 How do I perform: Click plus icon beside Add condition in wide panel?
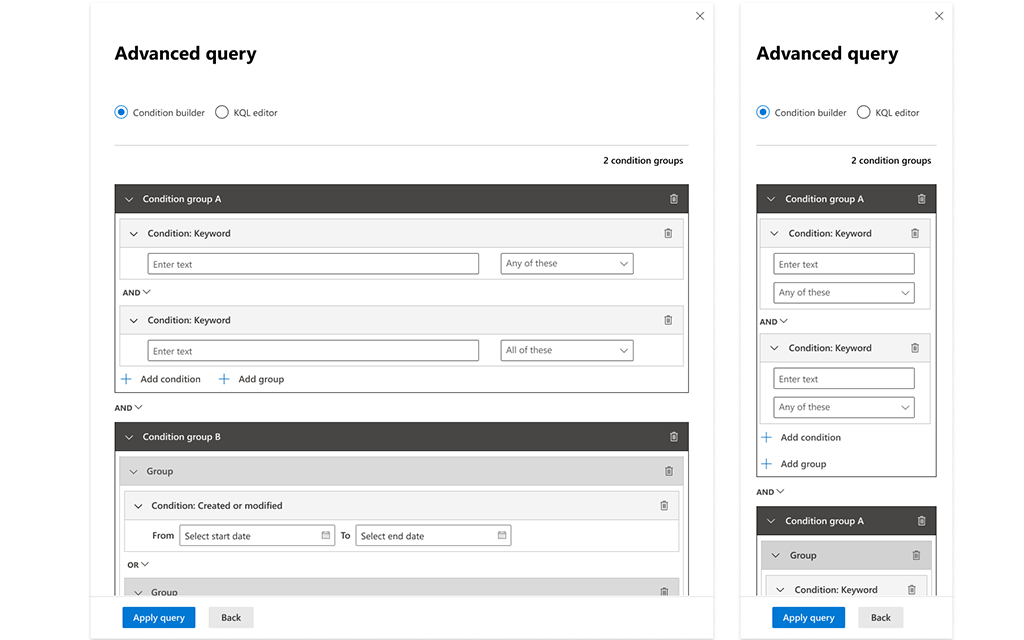pos(126,379)
